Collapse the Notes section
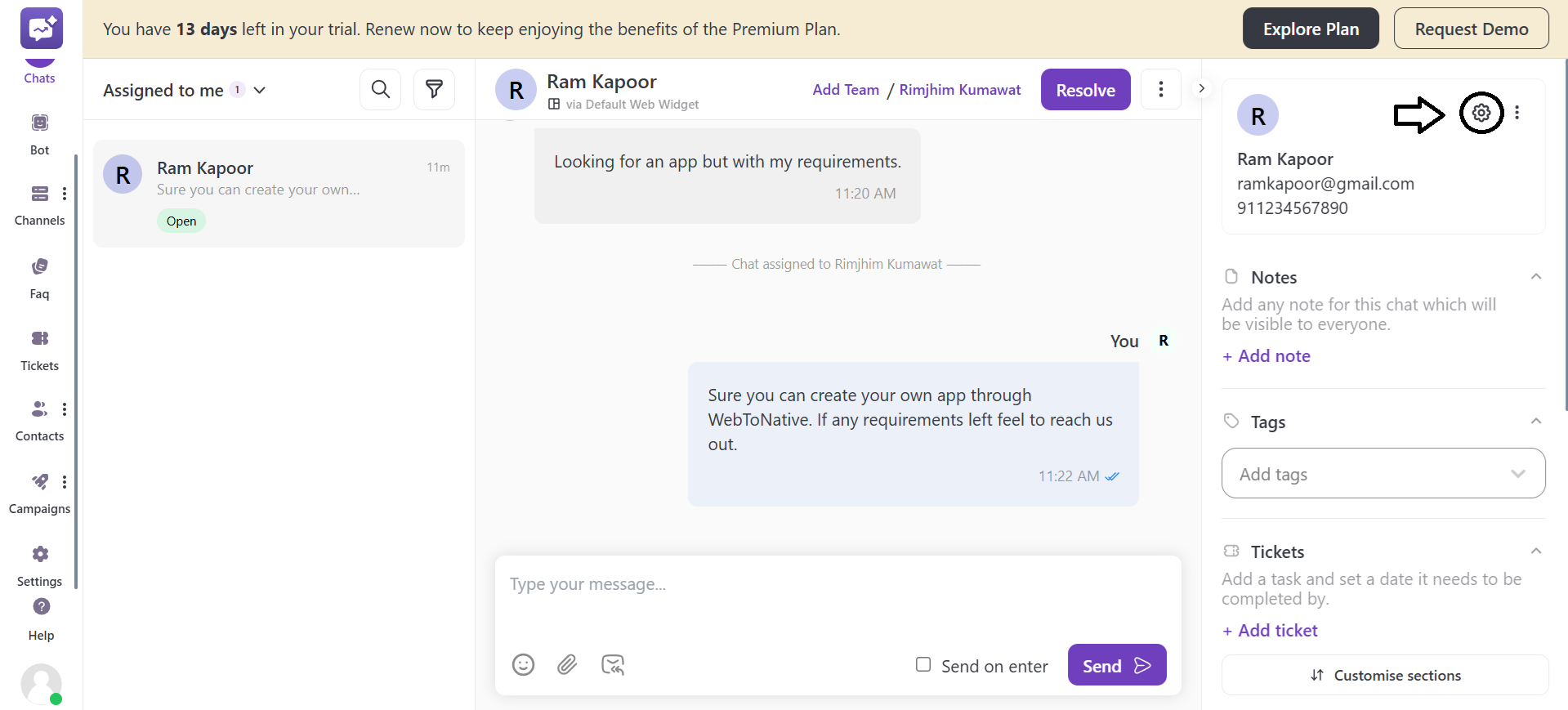This screenshot has width=1568, height=710. tap(1536, 277)
